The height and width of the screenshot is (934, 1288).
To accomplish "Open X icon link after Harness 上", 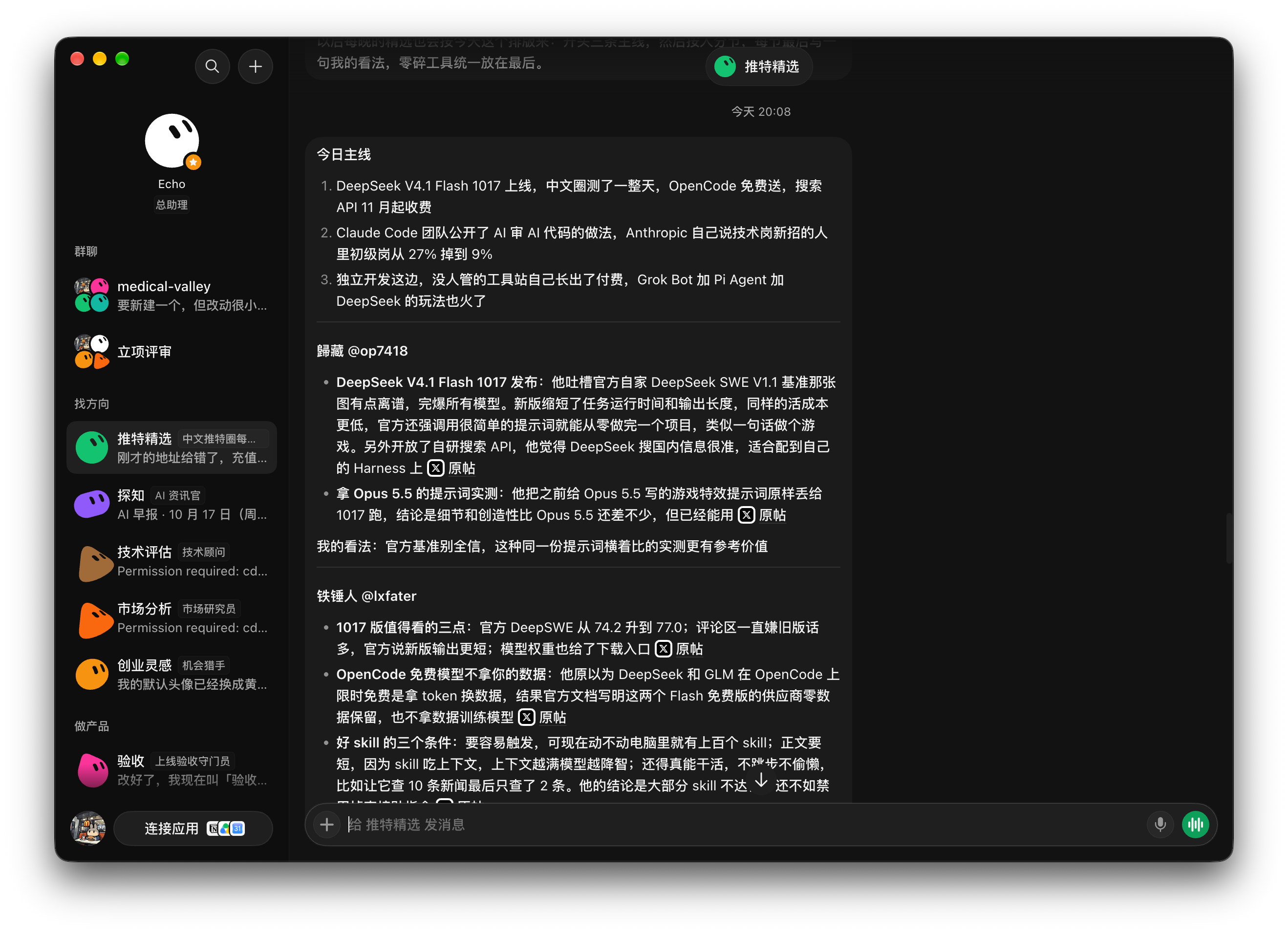I will pos(435,468).
